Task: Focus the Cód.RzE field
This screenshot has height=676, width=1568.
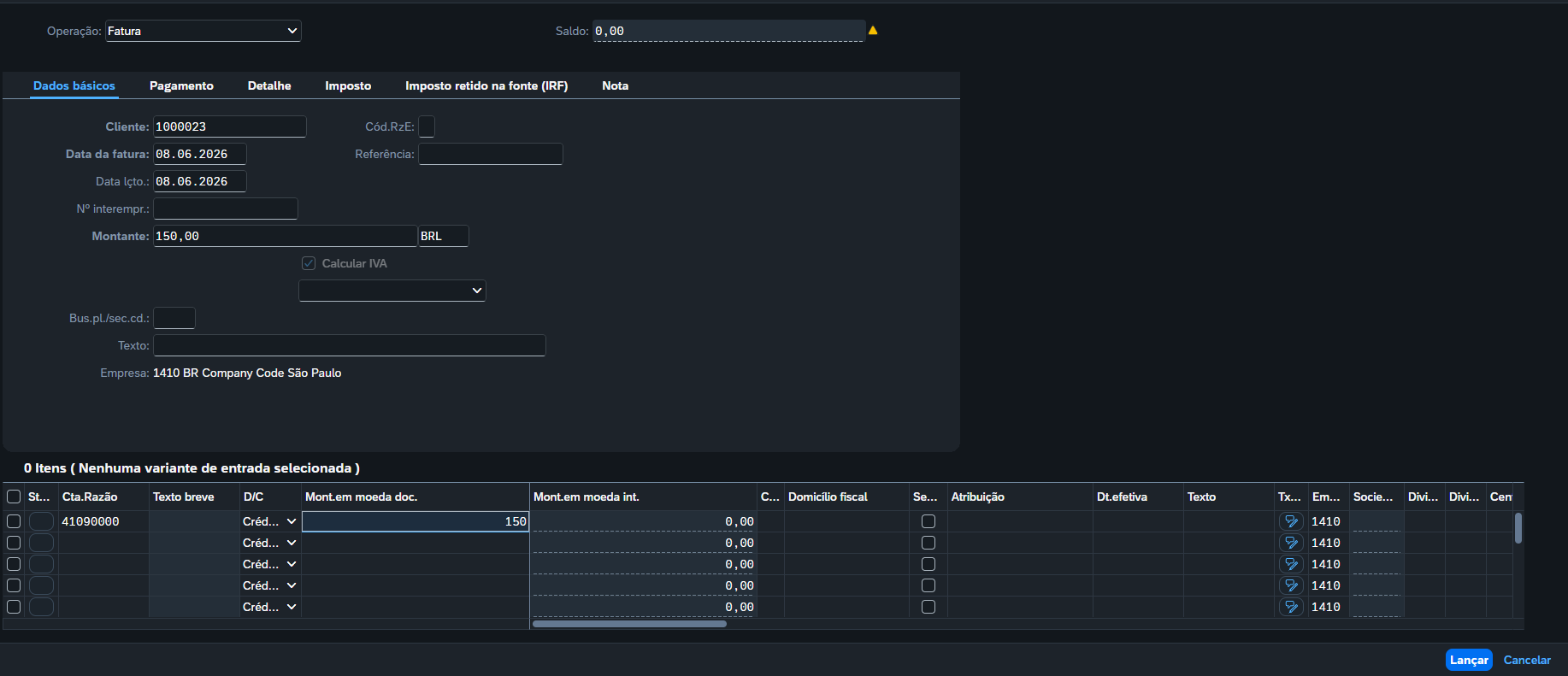Action: pyautogui.click(x=427, y=126)
